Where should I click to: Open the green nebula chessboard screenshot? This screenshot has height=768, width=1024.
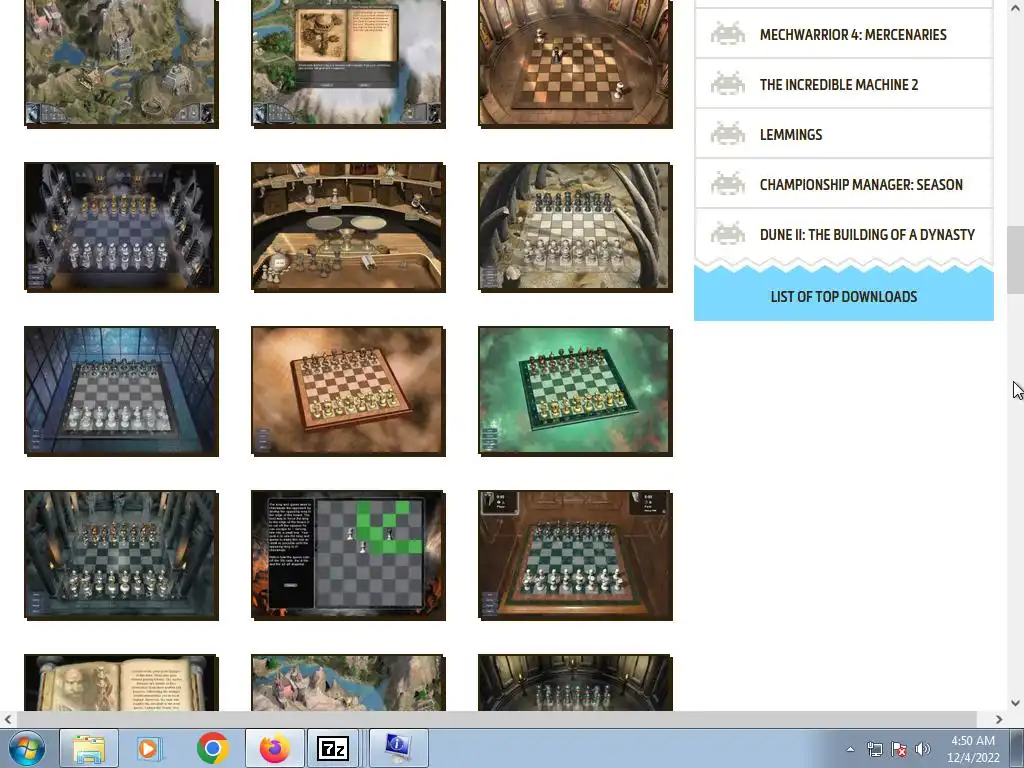pos(575,391)
